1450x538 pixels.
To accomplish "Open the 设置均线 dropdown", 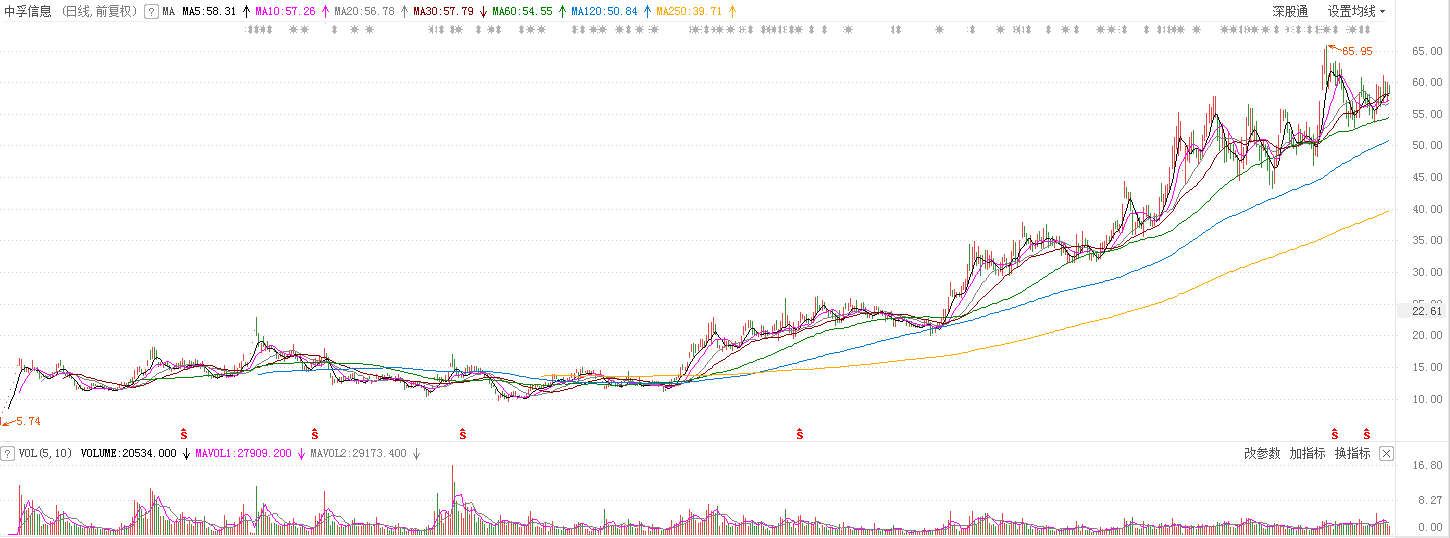I will pyautogui.click(x=1357, y=12).
